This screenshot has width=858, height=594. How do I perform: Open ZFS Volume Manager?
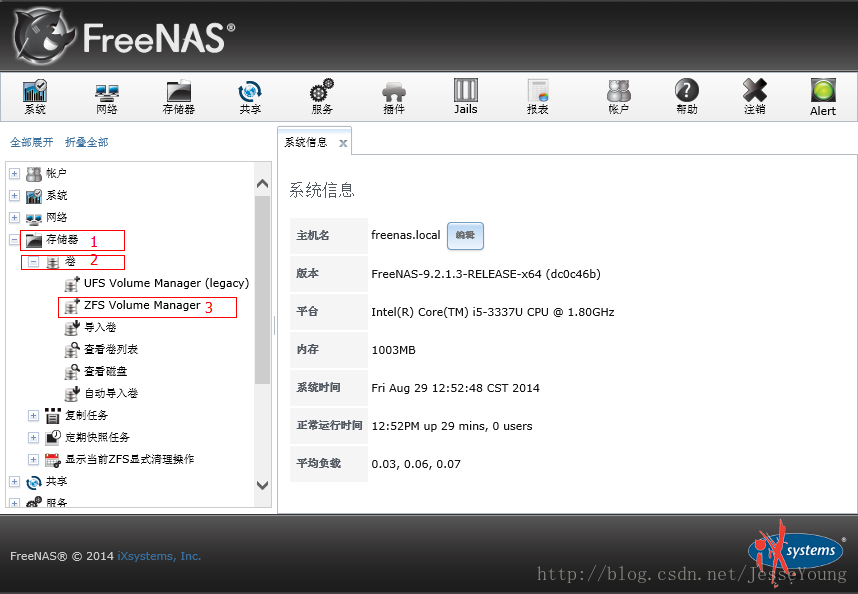point(142,305)
